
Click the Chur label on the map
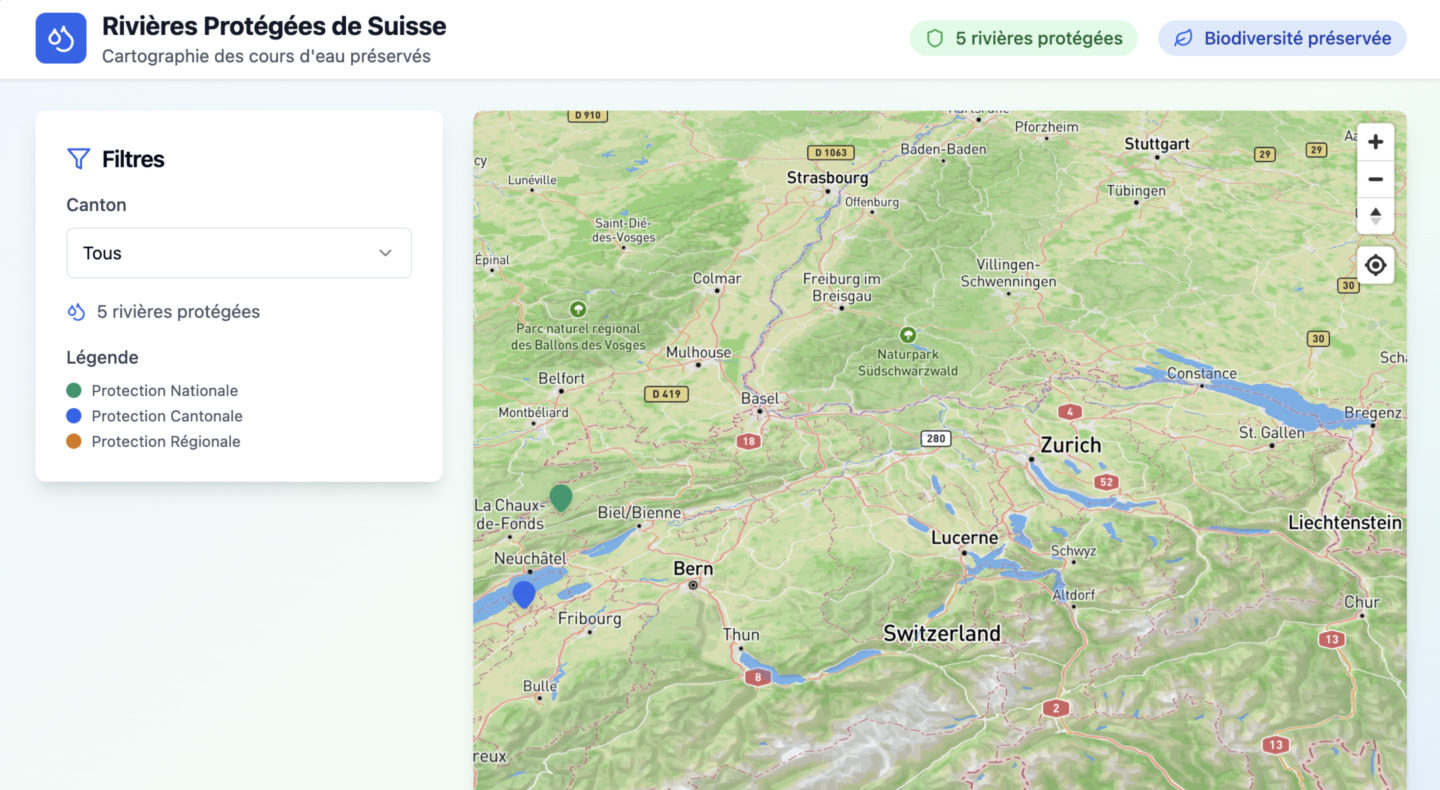click(1362, 601)
